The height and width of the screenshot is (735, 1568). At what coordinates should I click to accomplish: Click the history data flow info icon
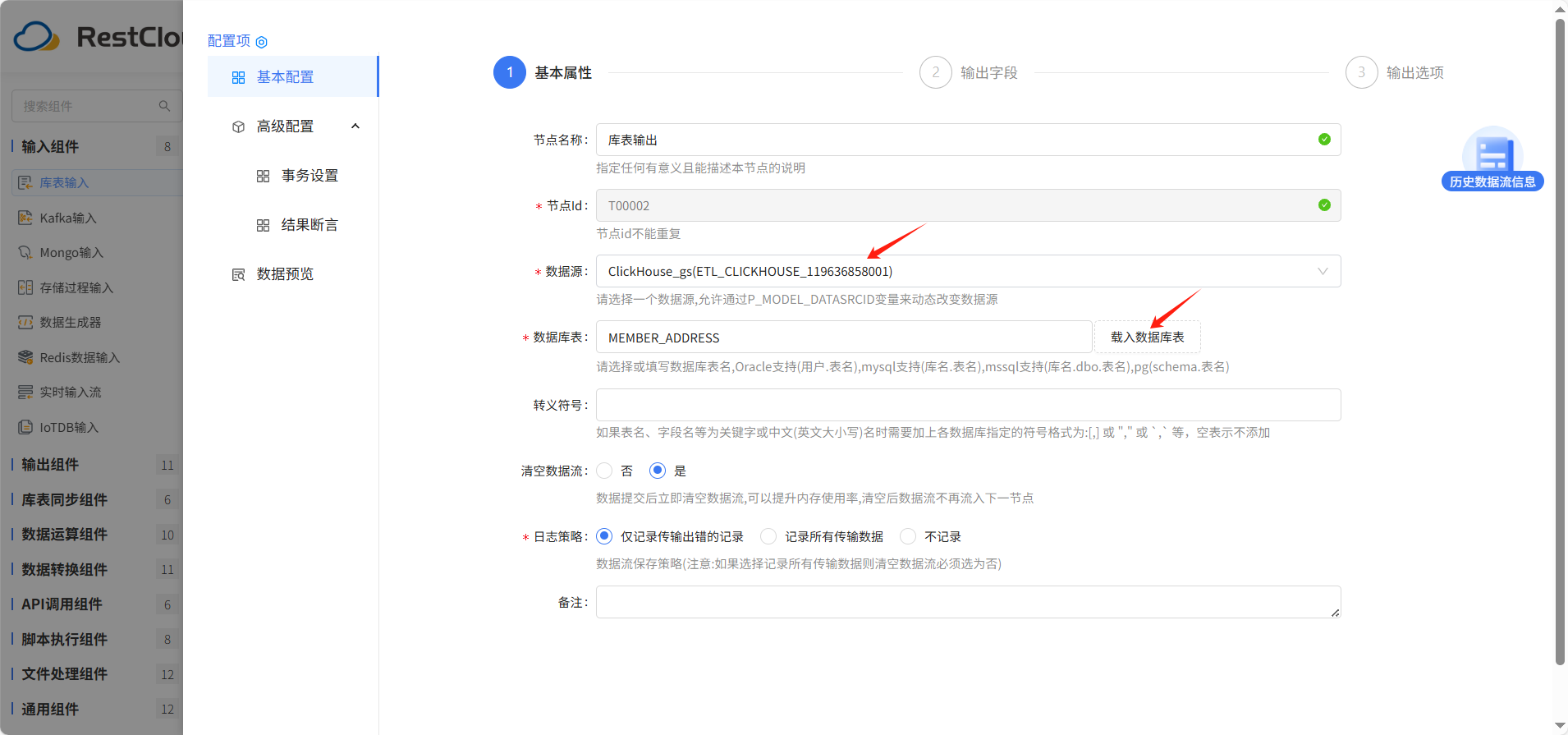click(x=1492, y=153)
